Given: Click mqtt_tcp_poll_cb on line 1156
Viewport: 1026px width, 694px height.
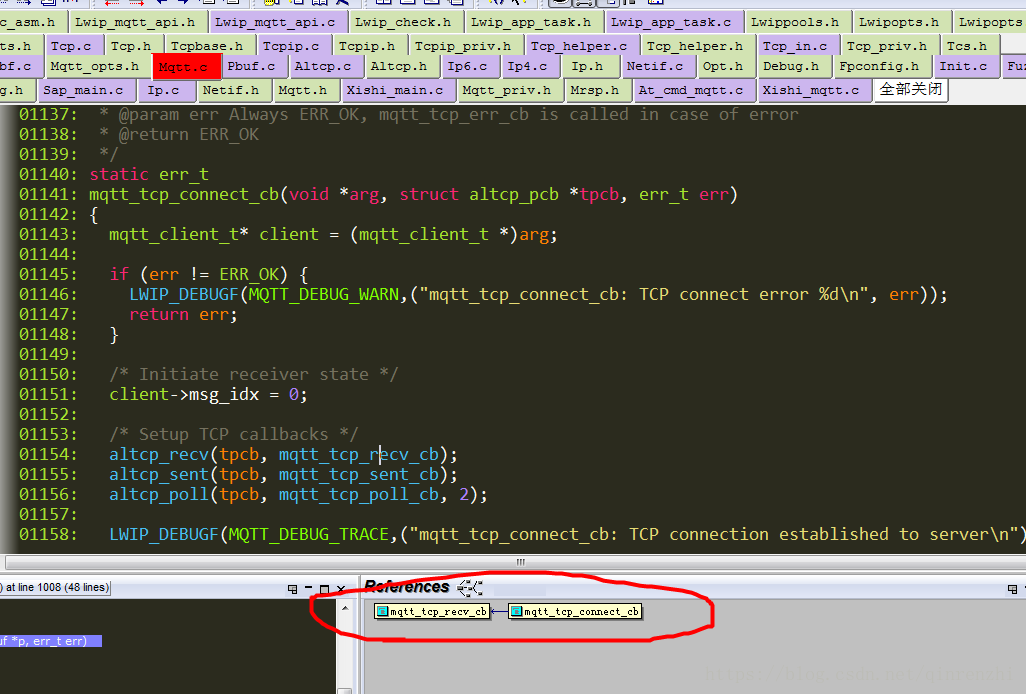Looking at the screenshot, I should click(x=358, y=495).
